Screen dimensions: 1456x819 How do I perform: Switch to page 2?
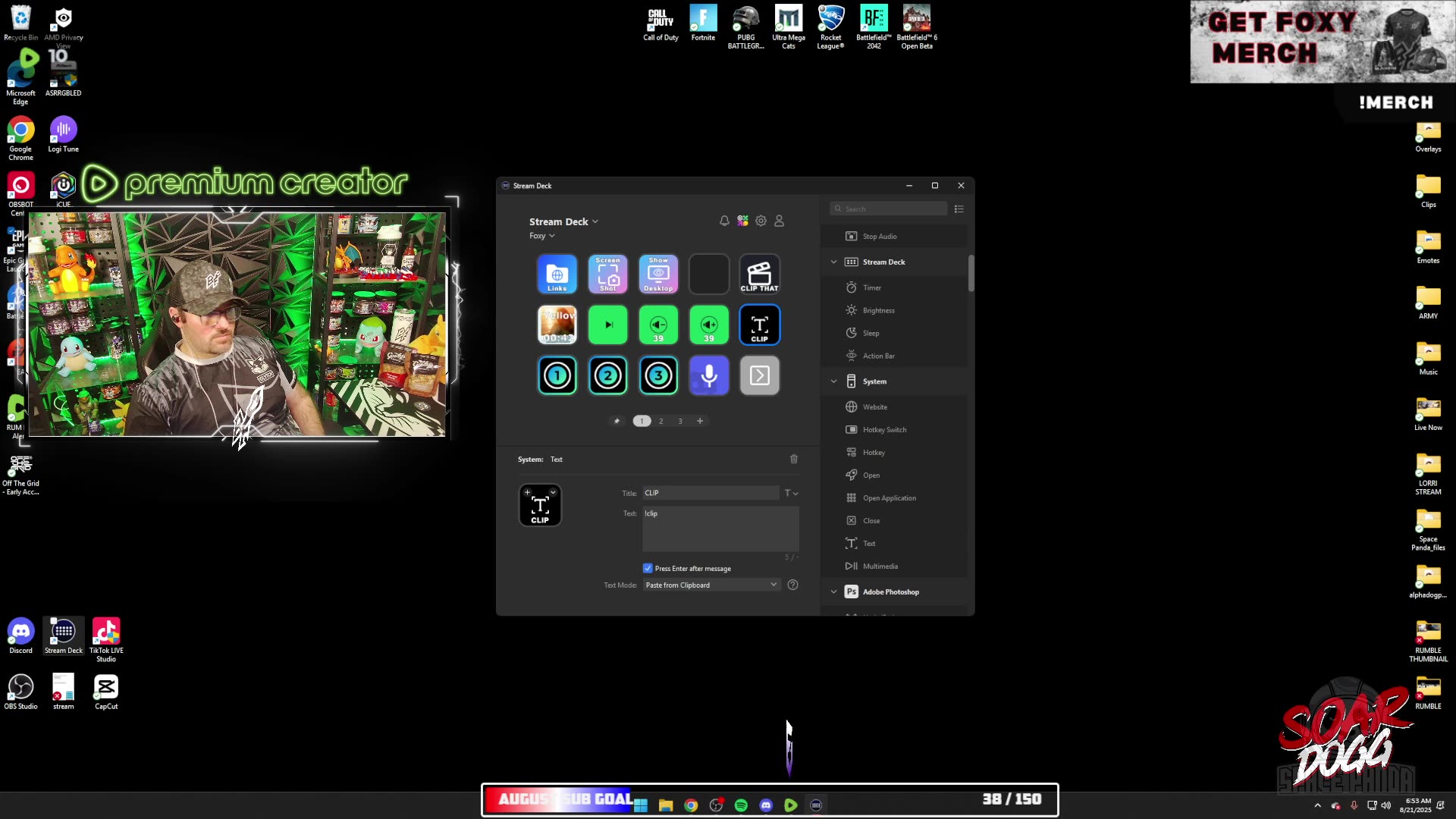pyautogui.click(x=661, y=421)
